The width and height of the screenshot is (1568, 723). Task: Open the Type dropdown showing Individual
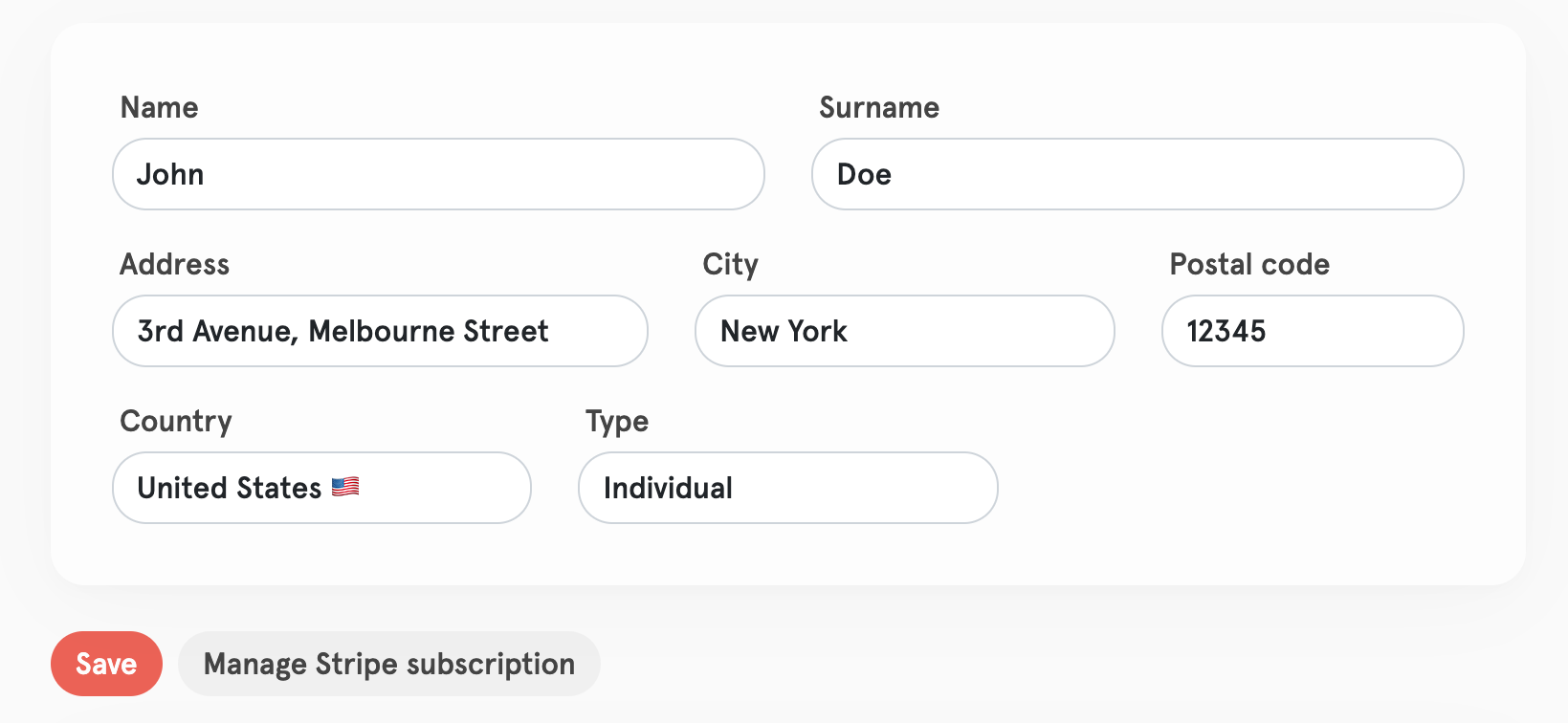point(788,488)
